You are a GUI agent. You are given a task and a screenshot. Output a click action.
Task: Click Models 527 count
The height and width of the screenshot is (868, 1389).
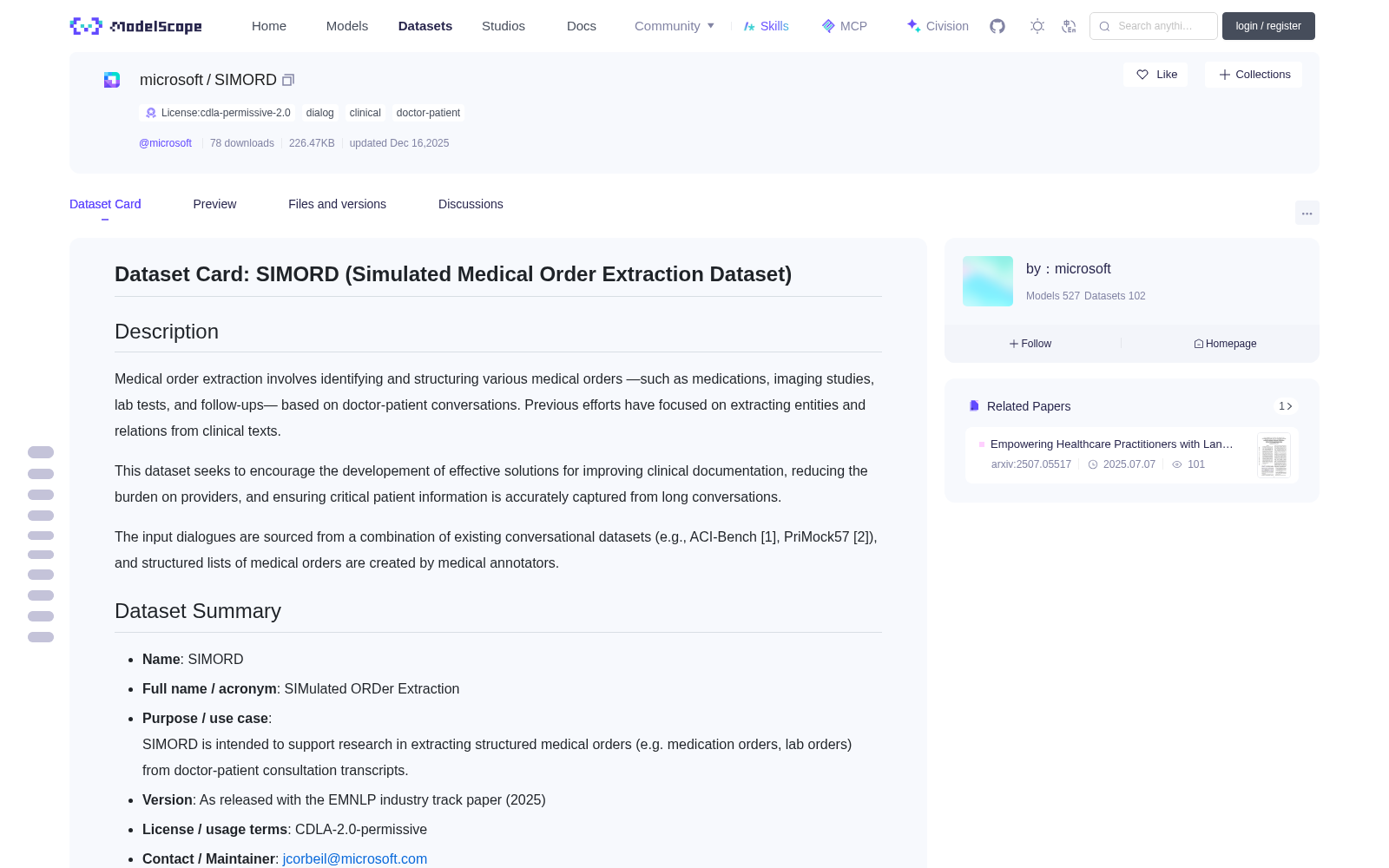(1053, 296)
